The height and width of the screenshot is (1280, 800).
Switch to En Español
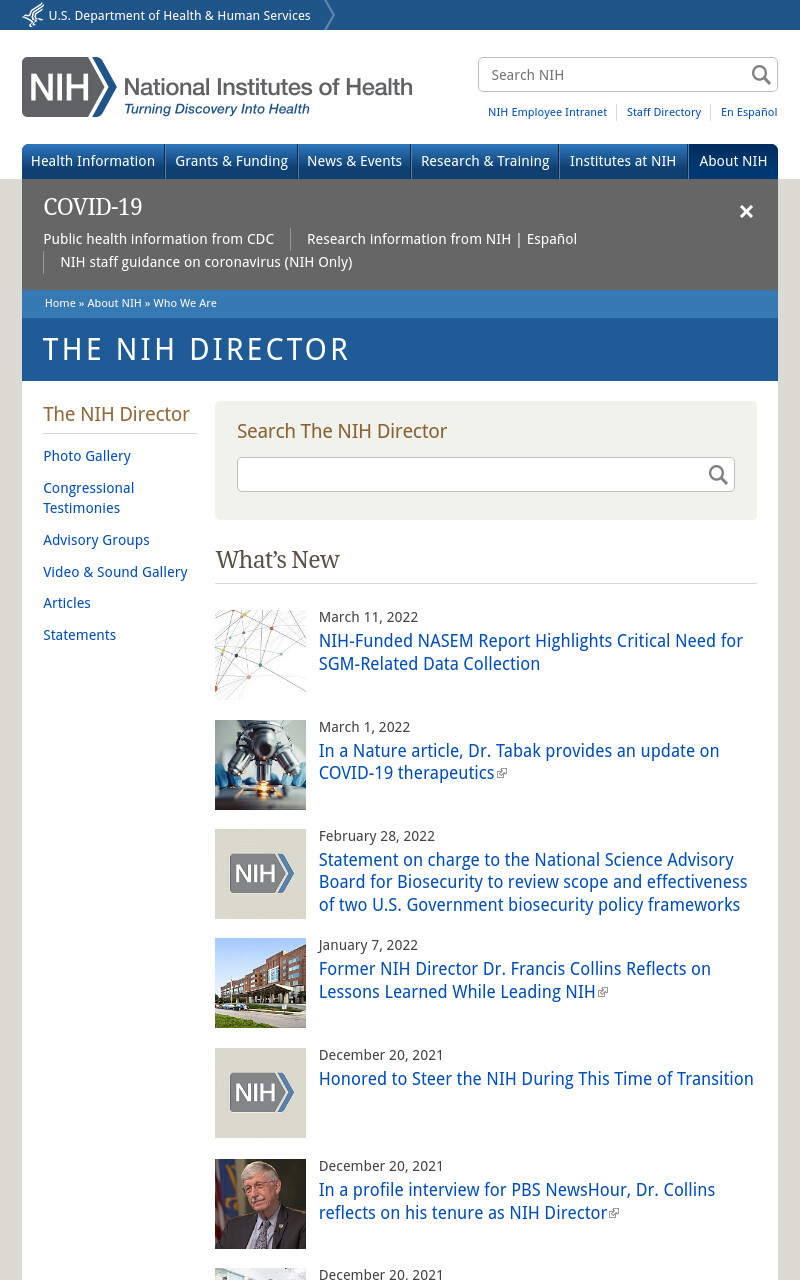click(749, 112)
